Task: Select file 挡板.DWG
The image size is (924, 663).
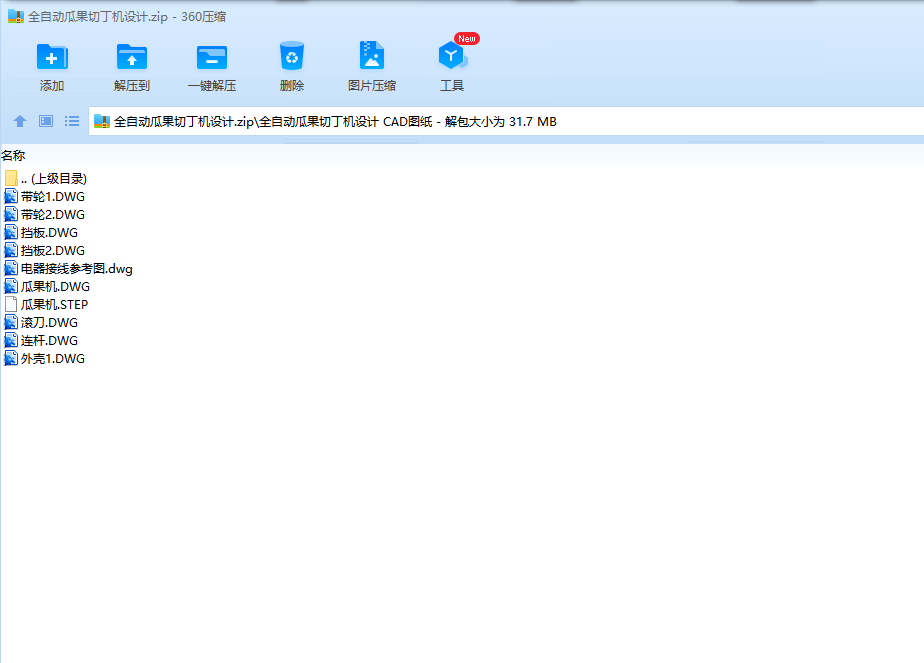Action: pos(41,233)
